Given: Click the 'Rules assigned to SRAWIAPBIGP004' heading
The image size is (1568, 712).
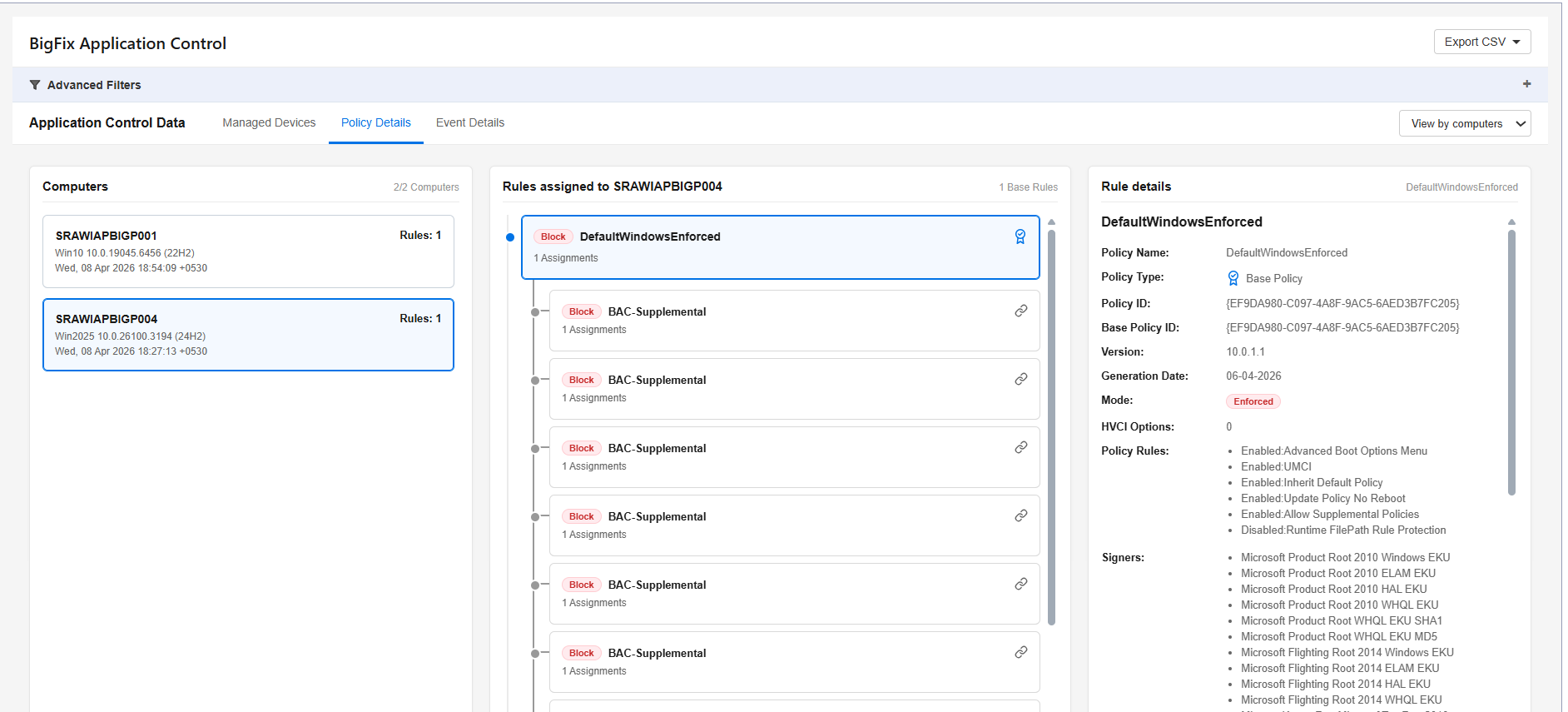Looking at the screenshot, I should 613,187.
